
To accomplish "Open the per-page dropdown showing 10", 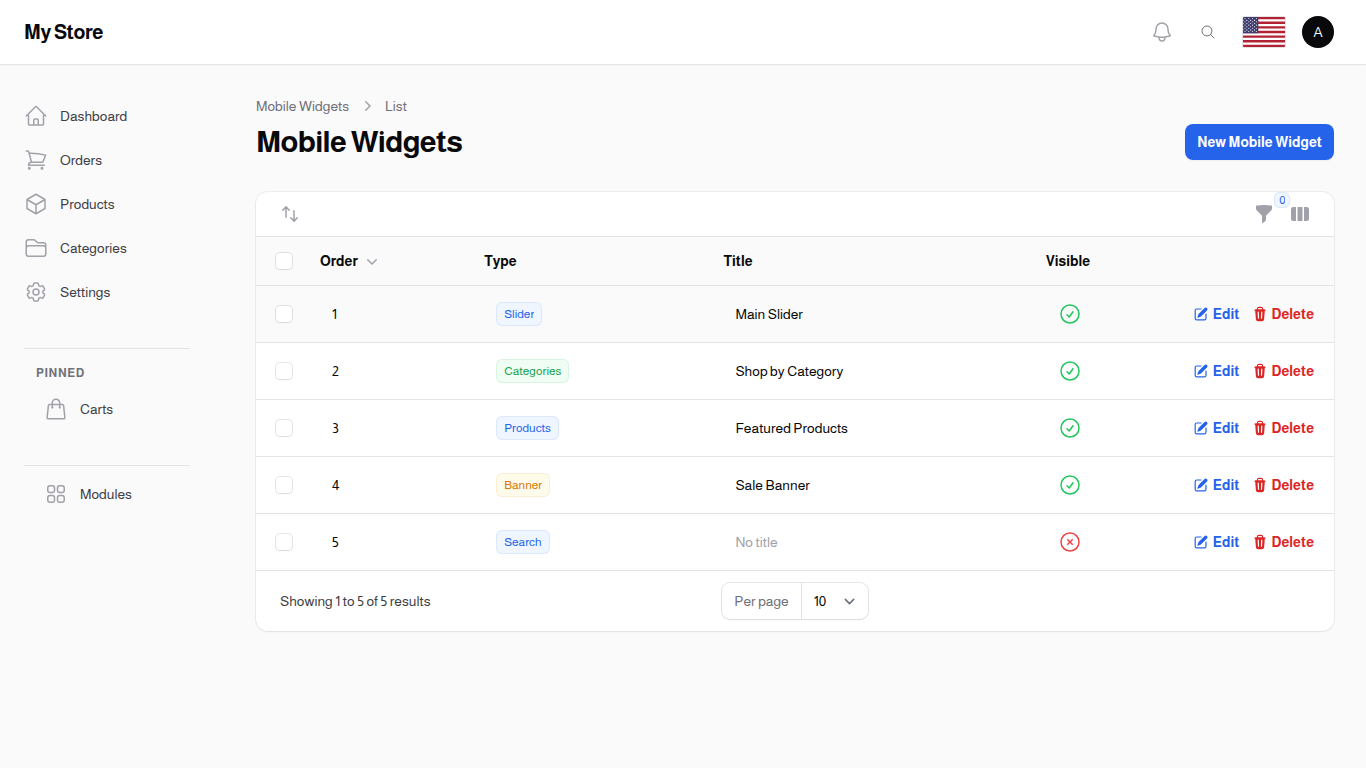I will click(x=835, y=601).
